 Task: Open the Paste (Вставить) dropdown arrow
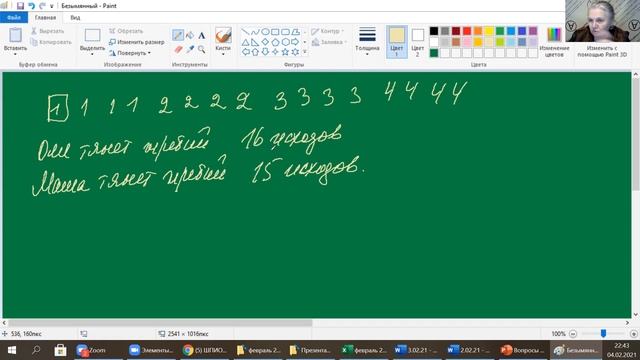(16, 54)
